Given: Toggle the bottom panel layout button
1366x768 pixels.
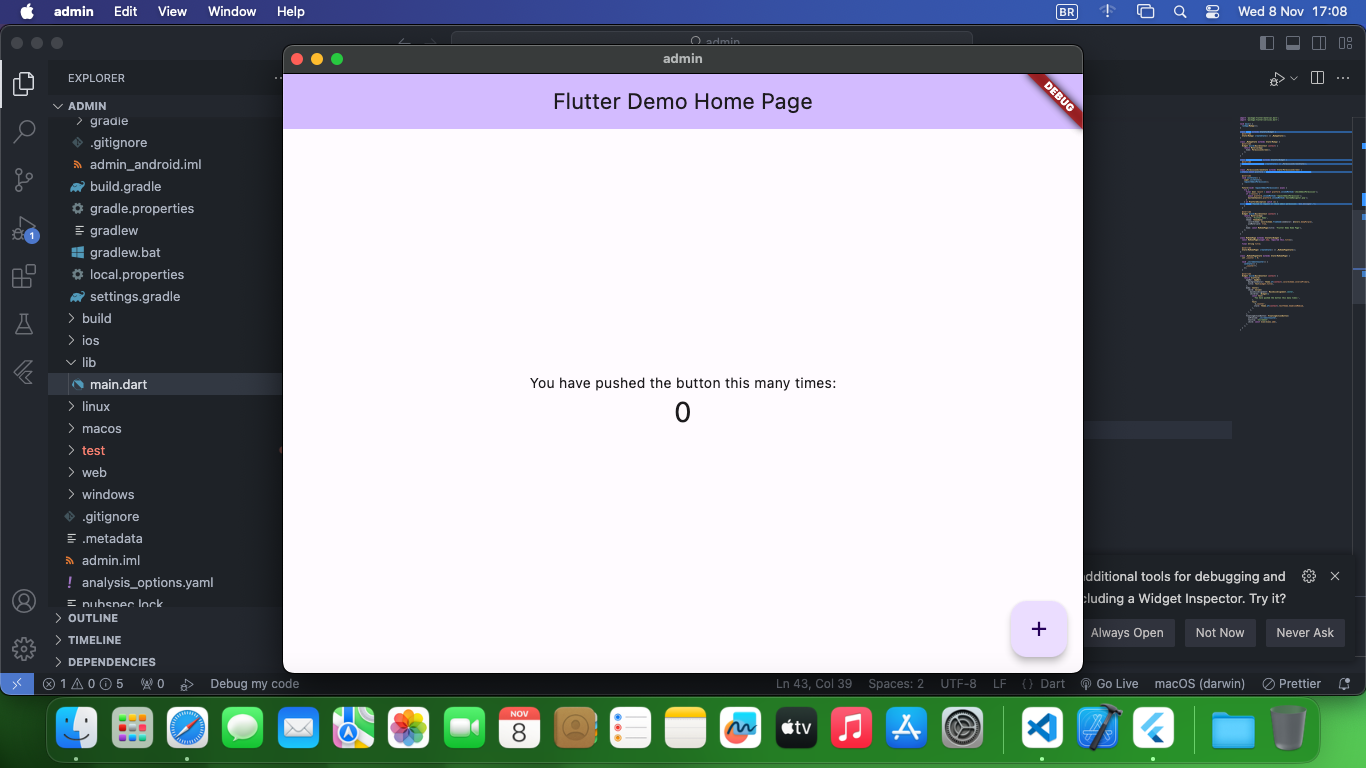Looking at the screenshot, I should pos(1293,43).
